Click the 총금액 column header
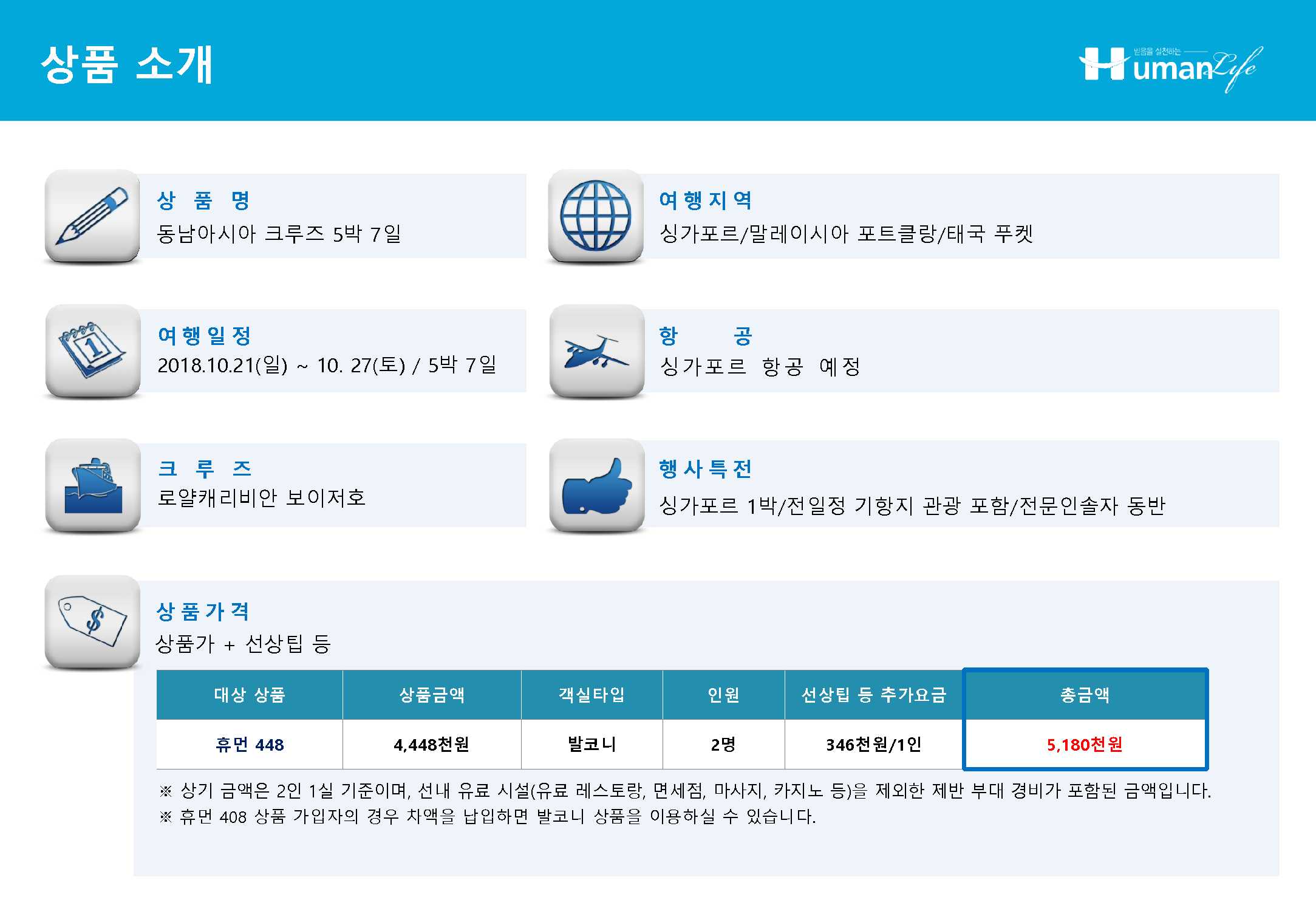 click(x=1085, y=695)
